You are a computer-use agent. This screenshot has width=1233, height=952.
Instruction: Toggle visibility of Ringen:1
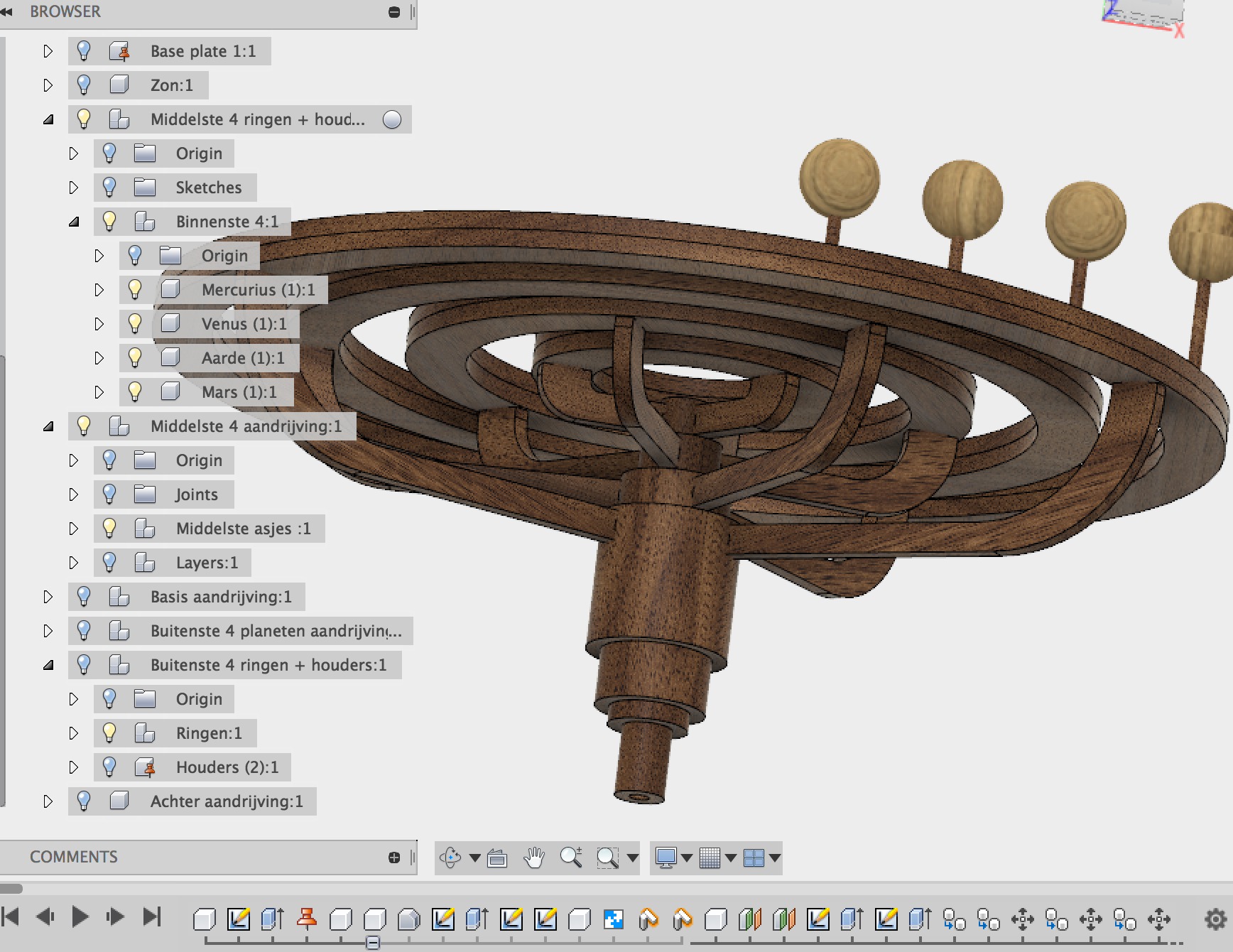coord(109,732)
